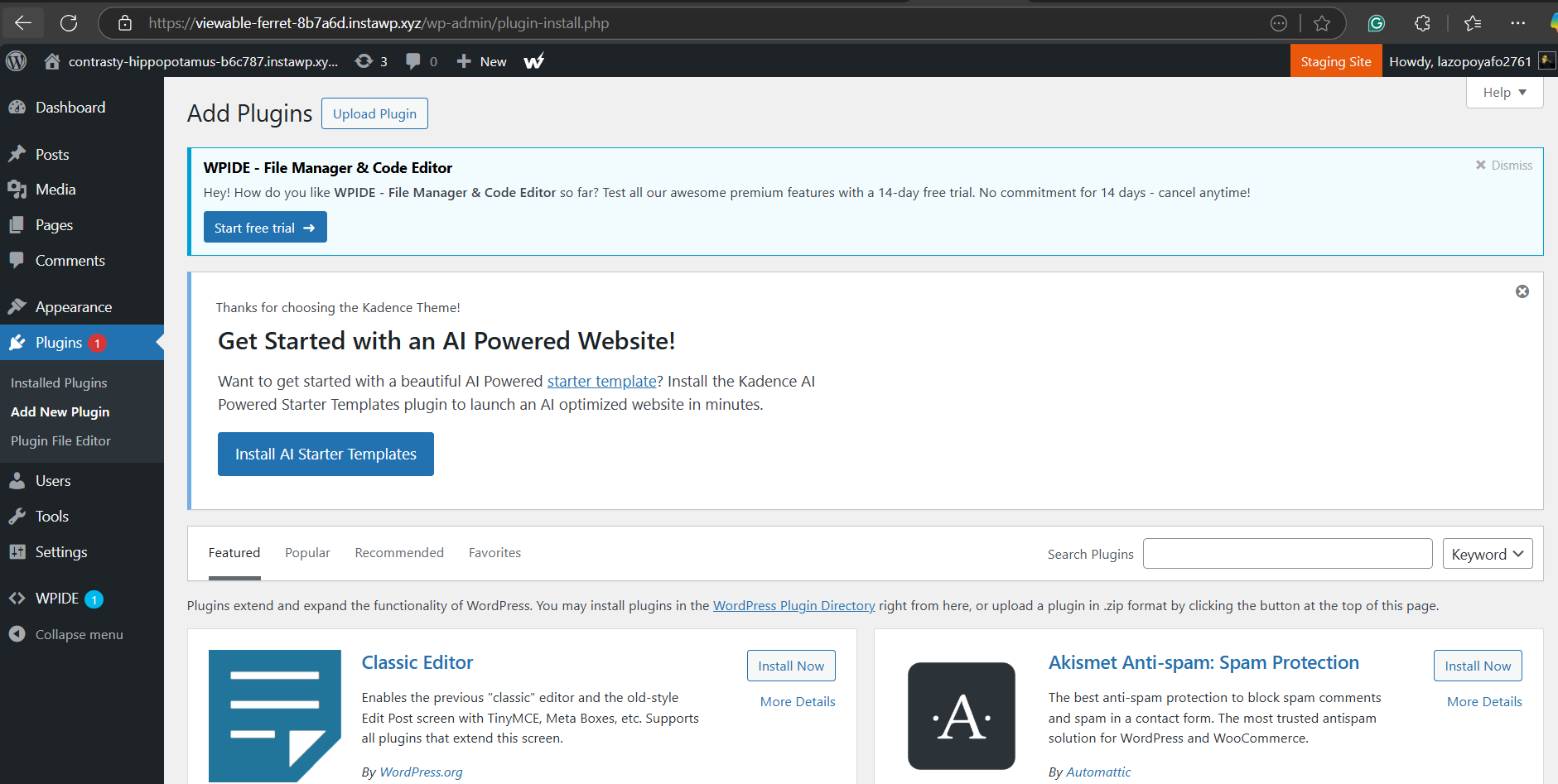Close the Kadence Theme notice
The image size is (1558, 784).
(x=1522, y=291)
